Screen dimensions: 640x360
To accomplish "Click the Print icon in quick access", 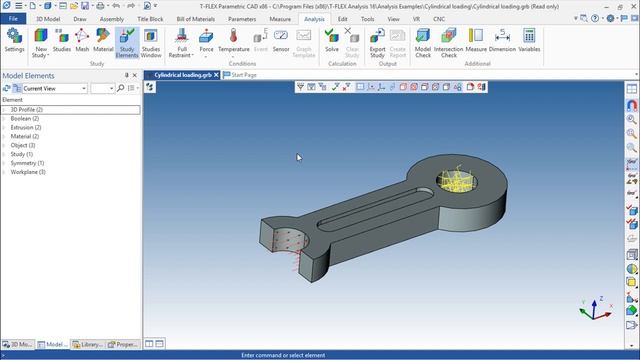I will click(100, 6).
